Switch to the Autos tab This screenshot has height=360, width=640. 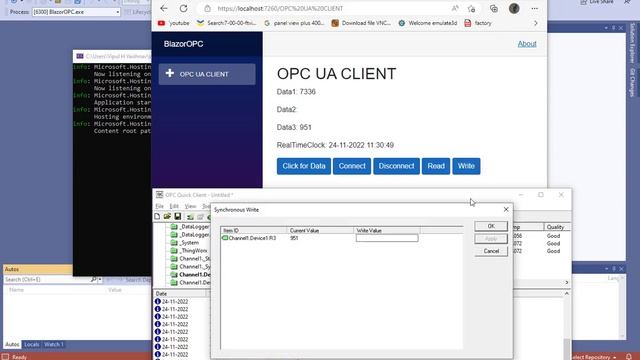(12, 344)
